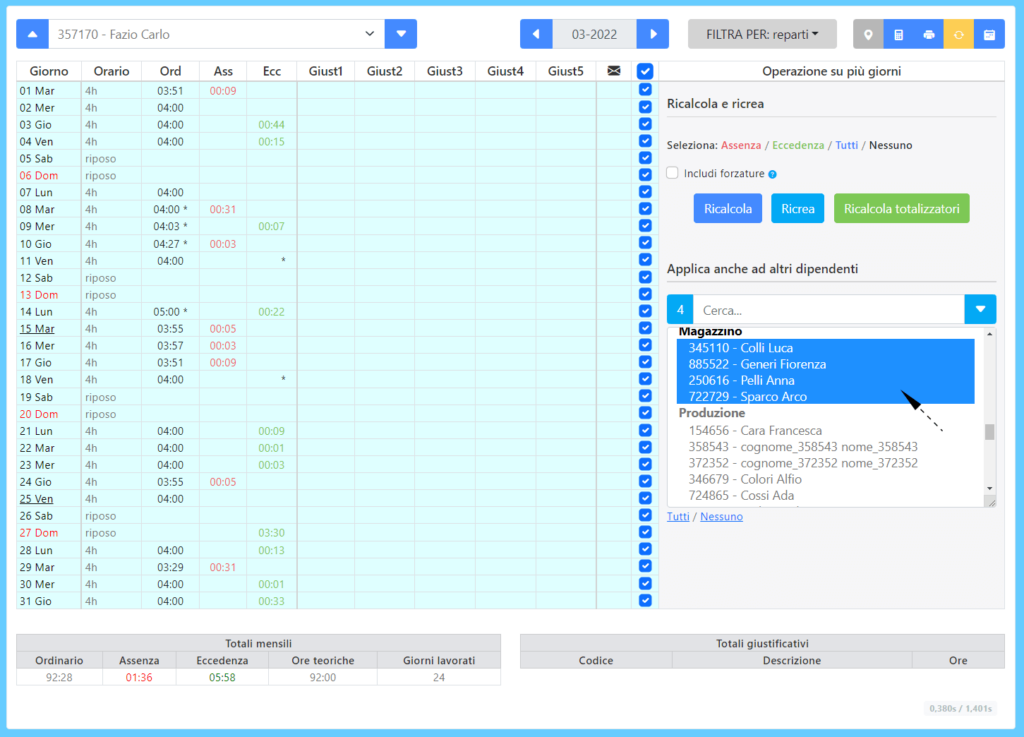Click the Includi forzature info icon
1024x737 pixels.
point(773,174)
